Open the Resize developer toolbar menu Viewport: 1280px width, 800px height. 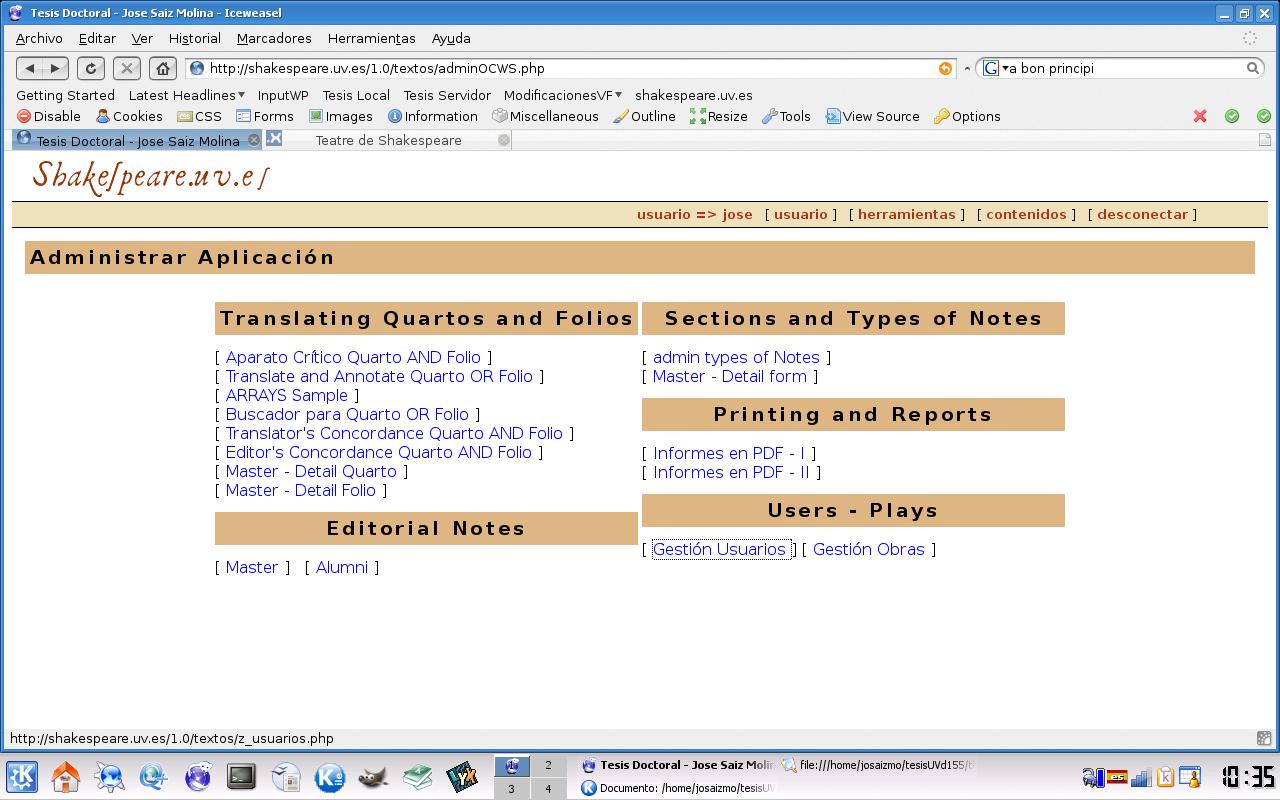pyautogui.click(x=719, y=116)
